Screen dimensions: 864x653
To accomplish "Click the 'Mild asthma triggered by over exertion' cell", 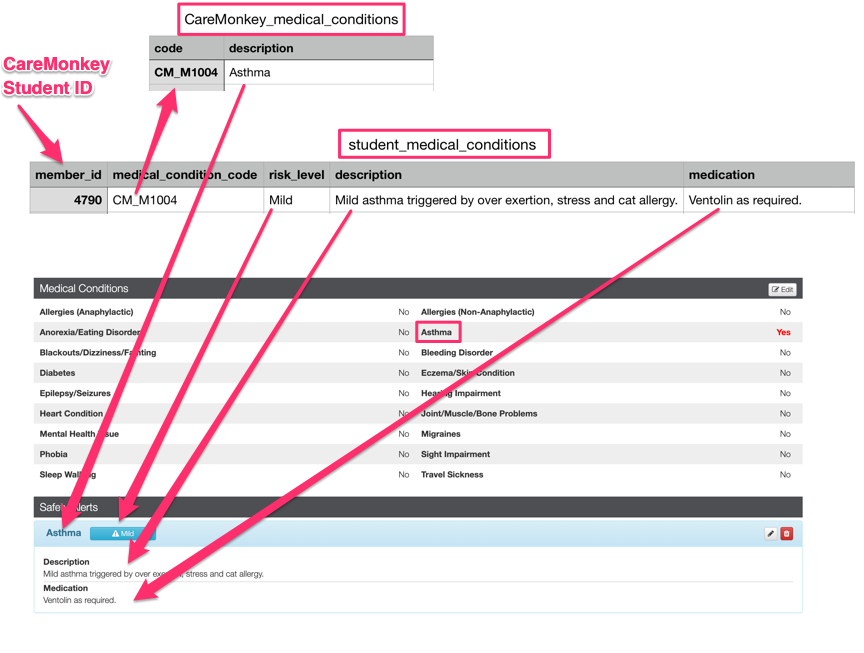I will 506,200.
